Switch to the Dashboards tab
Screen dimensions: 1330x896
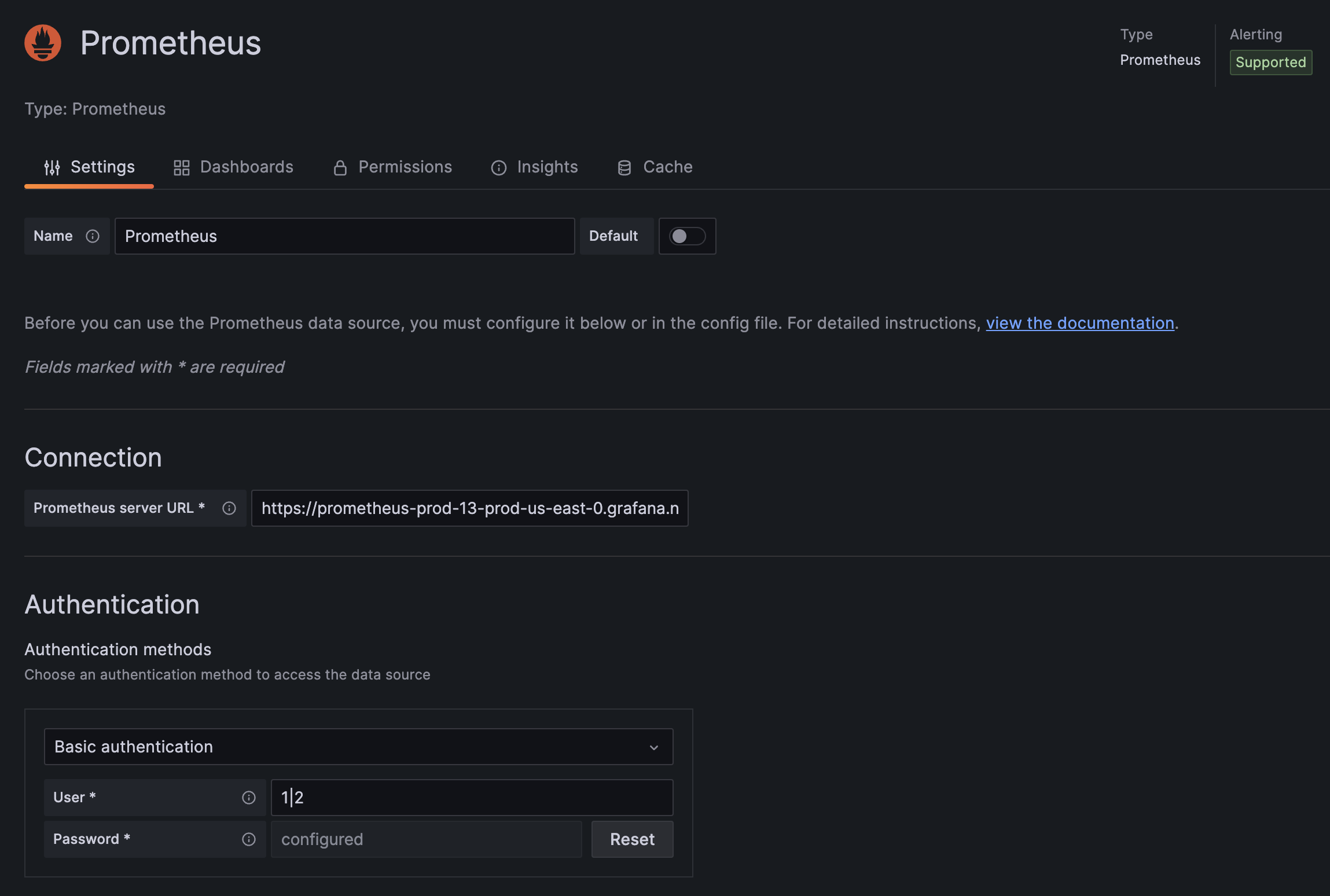click(x=247, y=167)
